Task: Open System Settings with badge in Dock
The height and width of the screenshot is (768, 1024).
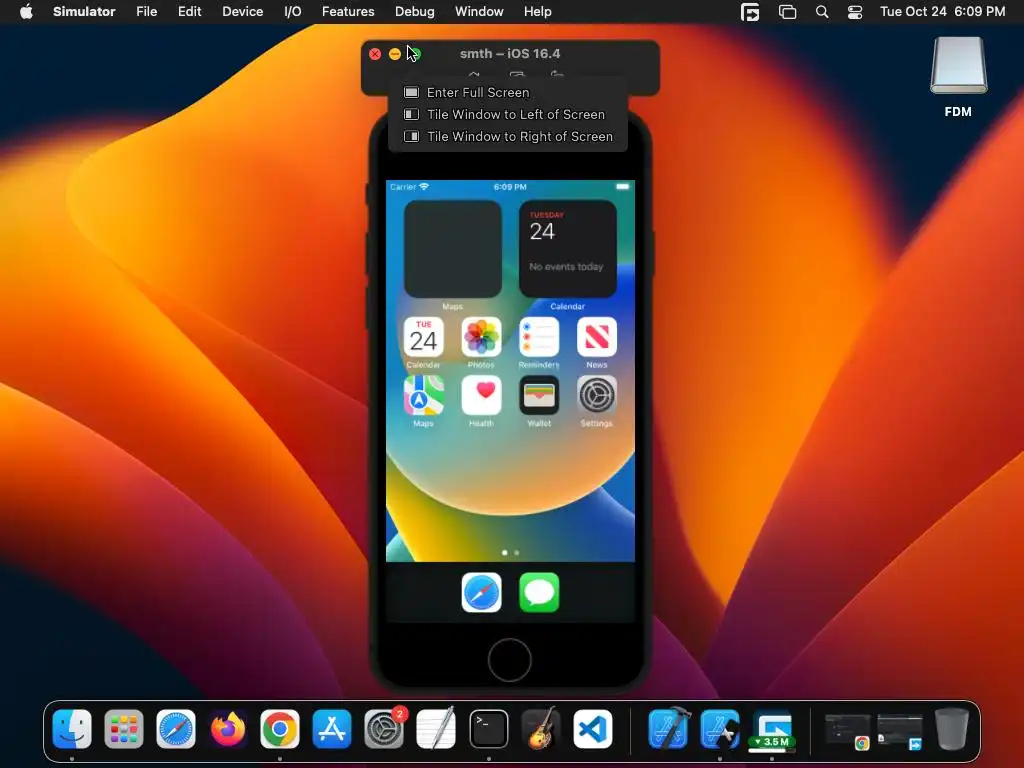Action: pos(384,729)
